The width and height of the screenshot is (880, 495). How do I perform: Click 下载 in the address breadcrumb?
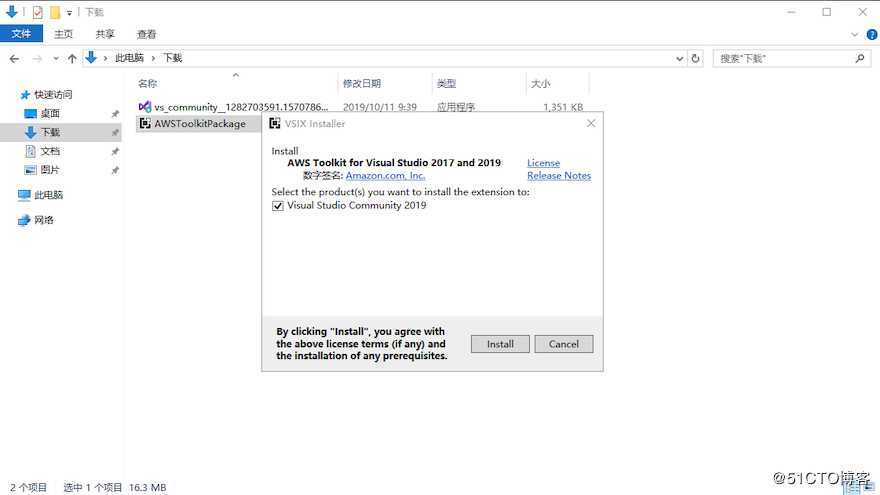pyautogui.click(x=173, y=58)
